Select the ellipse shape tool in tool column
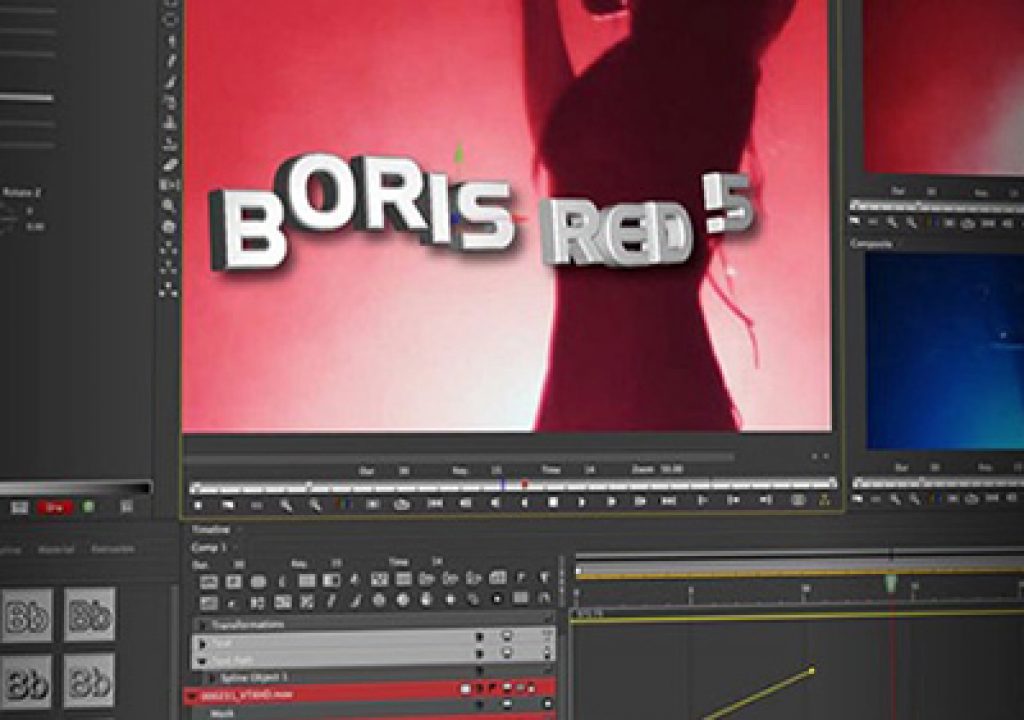The height and width of the screenshot is (720, 1024). pos(170,20)
